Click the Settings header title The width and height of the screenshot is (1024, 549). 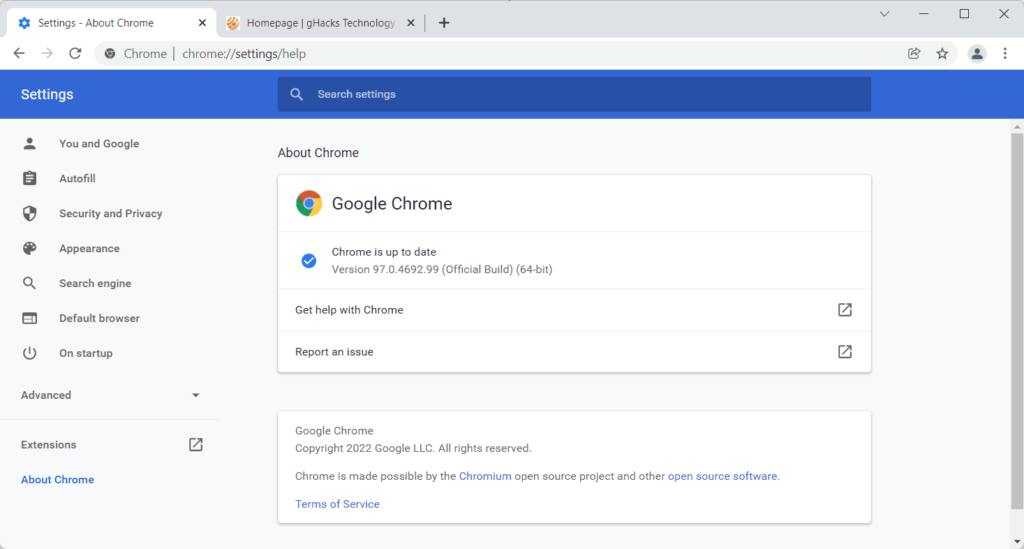point(47,94)
